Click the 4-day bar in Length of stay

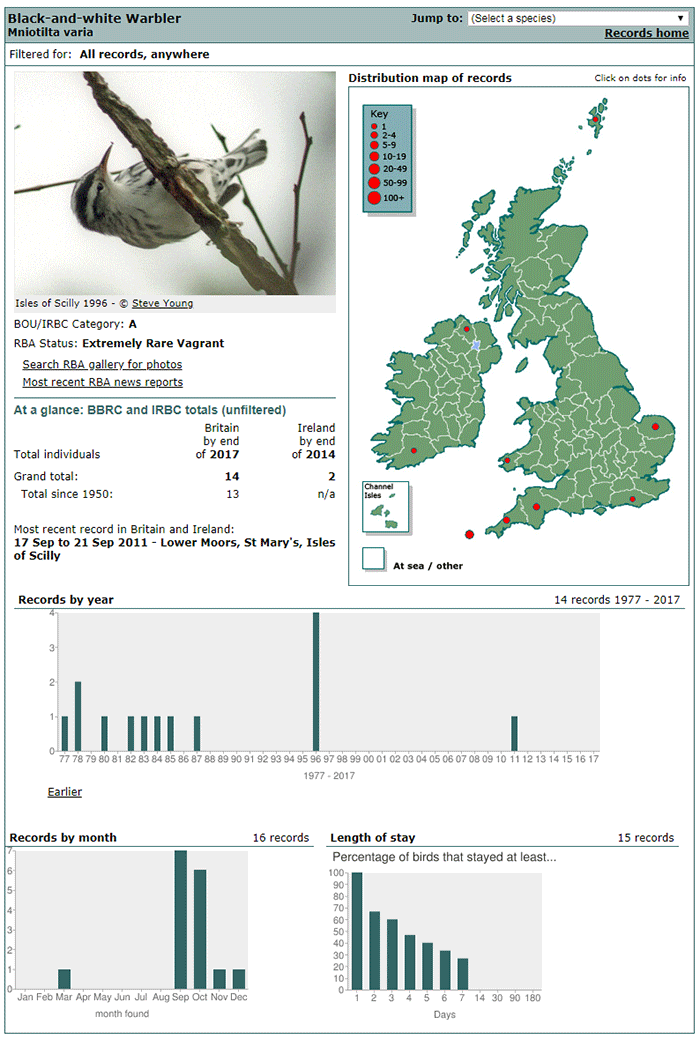[x=410, y=963]
